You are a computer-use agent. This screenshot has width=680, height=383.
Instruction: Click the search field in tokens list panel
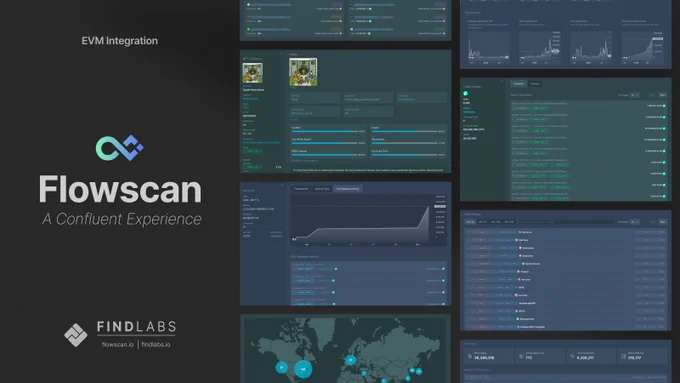[566, 222]
